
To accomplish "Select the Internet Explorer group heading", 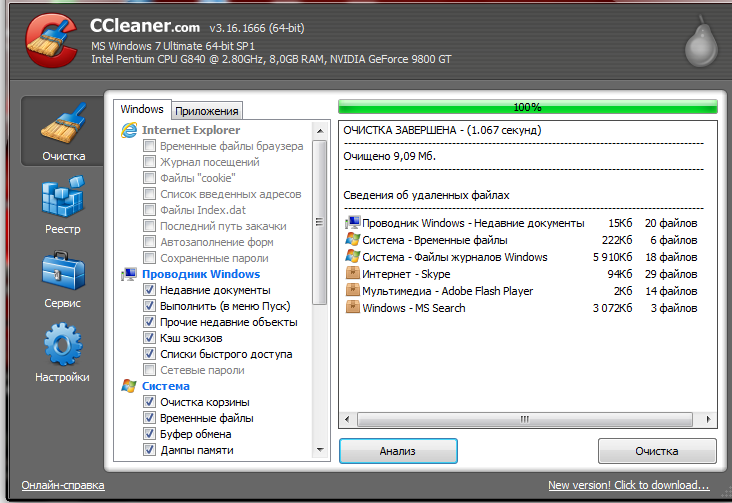I will pos(191,130).
